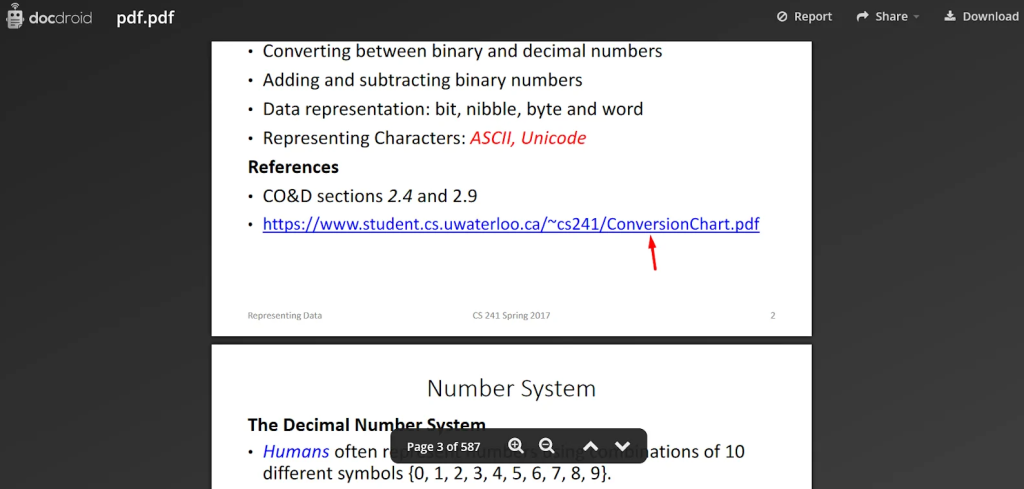Go to next page with down chevron

622,446
